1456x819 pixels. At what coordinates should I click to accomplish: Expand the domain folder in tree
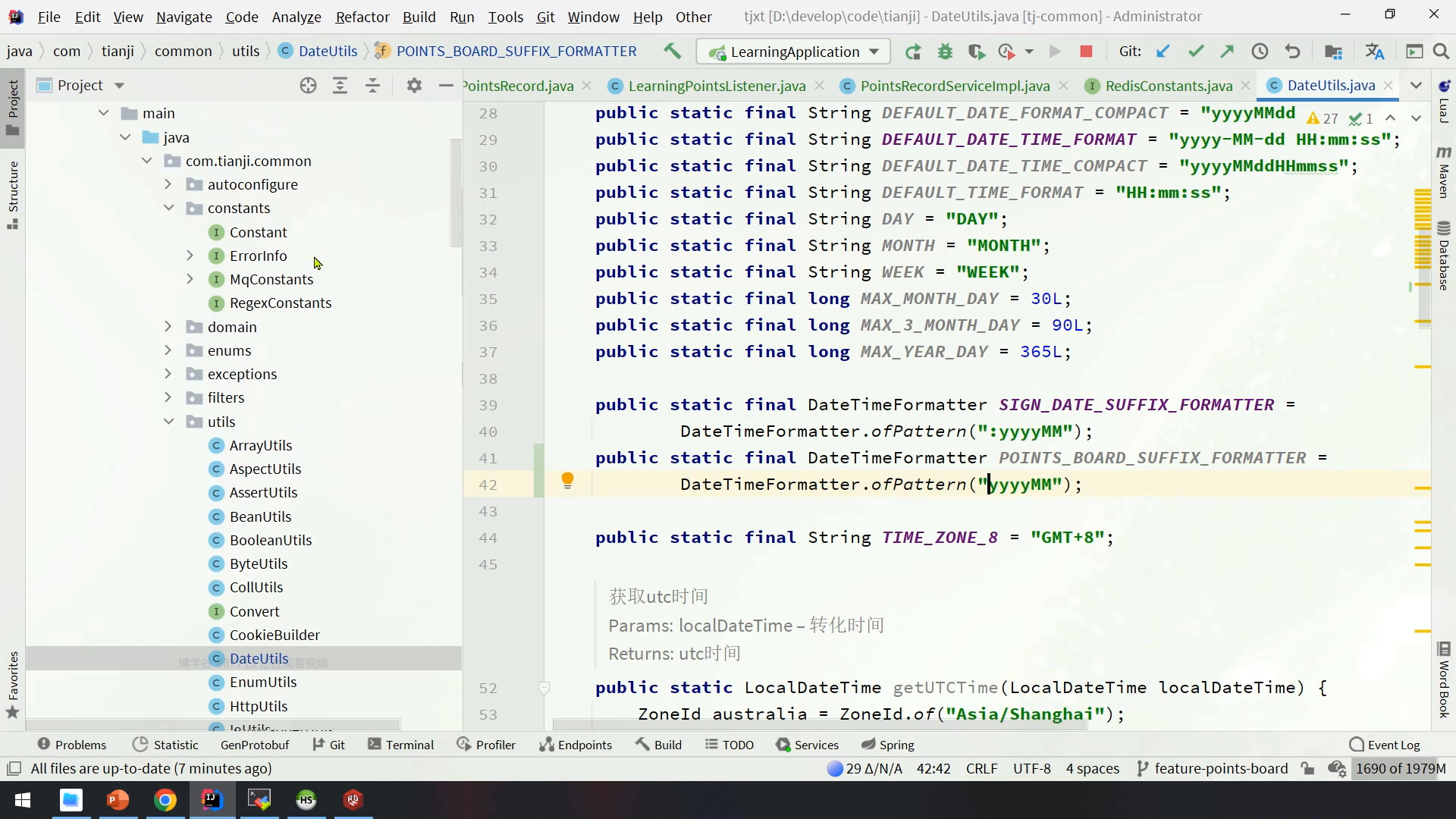click(x=168, y=327)
